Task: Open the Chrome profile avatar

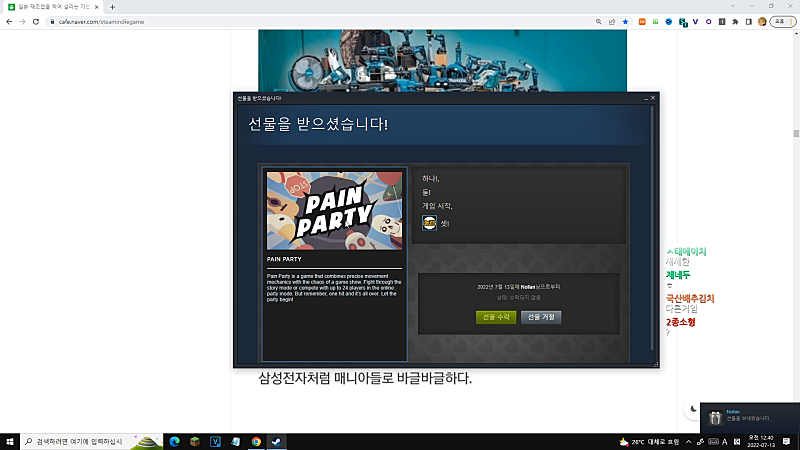Action: [x=762, y=22]
